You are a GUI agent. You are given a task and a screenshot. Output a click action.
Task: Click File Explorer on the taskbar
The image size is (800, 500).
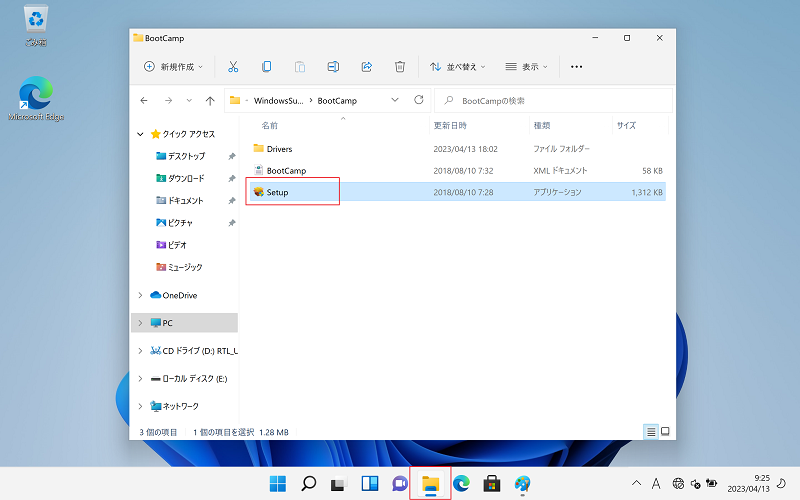[x=431, y=484]
